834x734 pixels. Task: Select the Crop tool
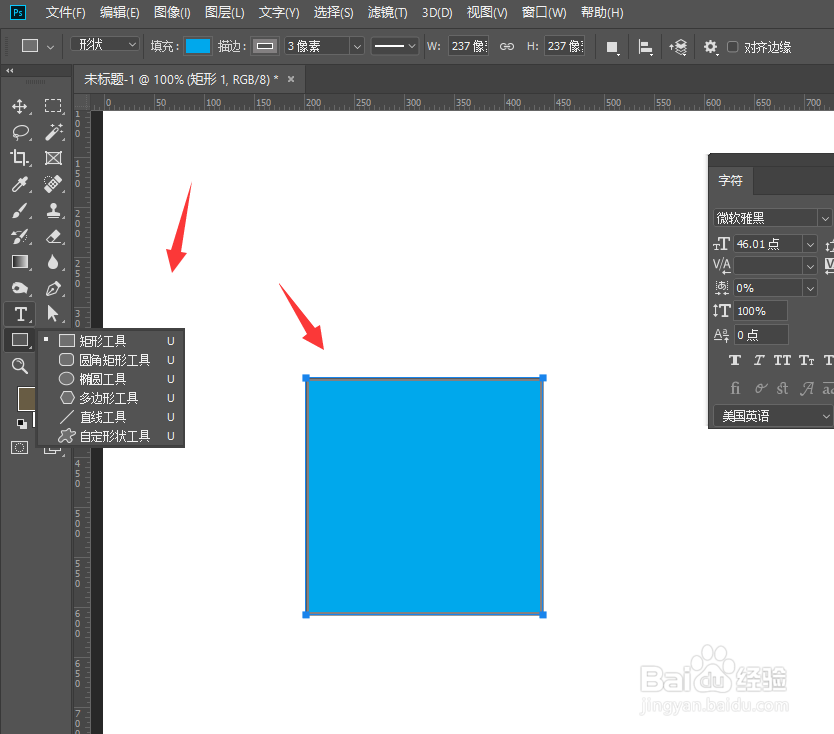pos(20,158)
